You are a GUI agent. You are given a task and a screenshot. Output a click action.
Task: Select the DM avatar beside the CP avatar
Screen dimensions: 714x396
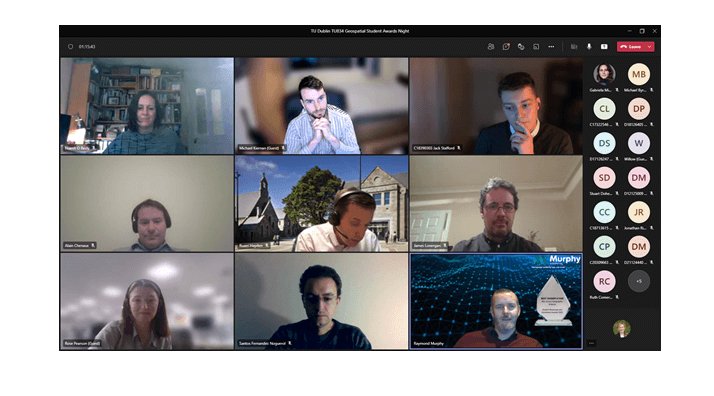coord(638,247)
